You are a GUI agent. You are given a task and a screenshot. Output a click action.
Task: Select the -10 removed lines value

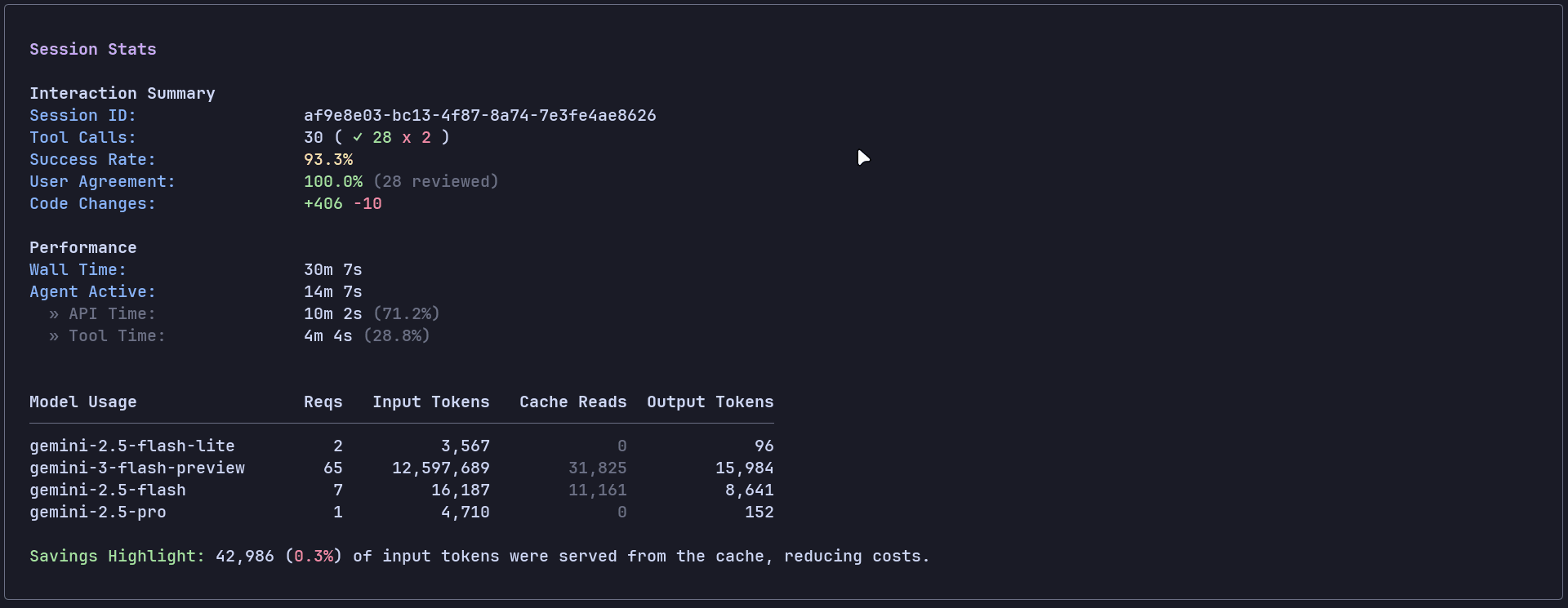click(367, 203)
